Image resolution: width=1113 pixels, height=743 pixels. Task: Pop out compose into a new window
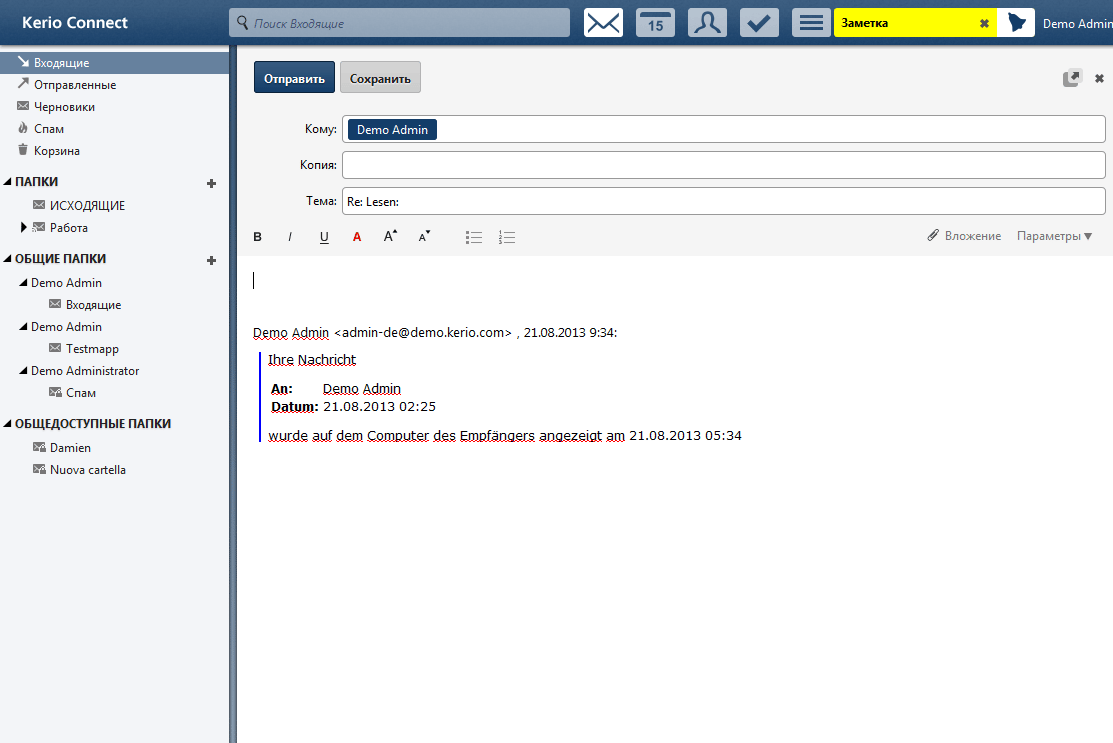pos(1071,78)
